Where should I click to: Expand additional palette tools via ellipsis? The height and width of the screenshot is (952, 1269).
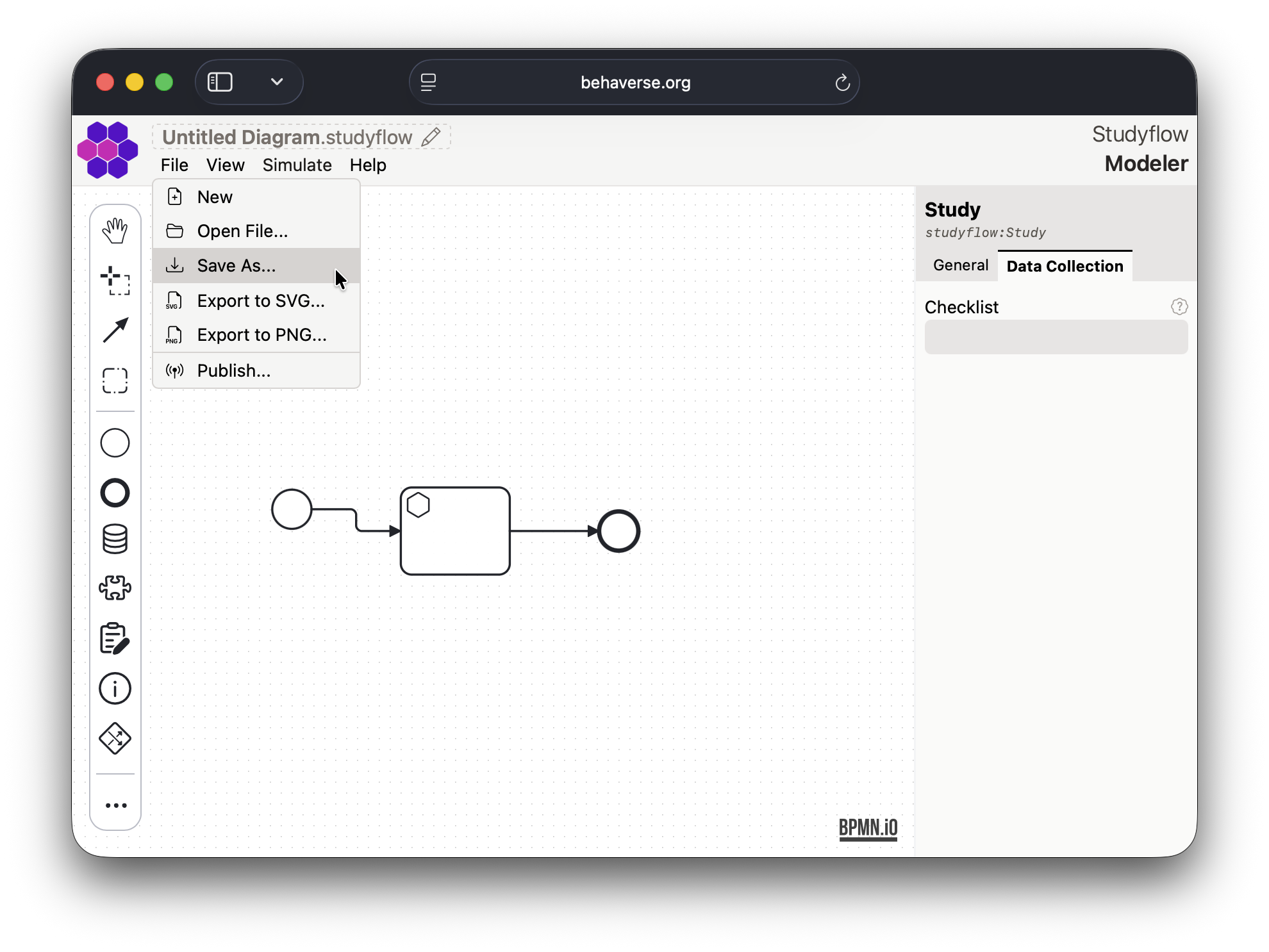click(115, 805)
